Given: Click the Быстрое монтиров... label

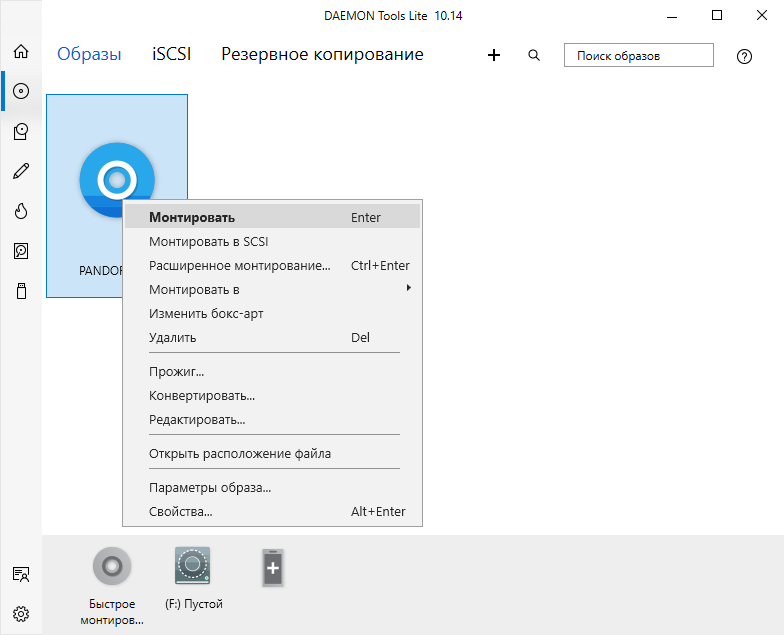Looking at the screenshot, I should 112,612.
